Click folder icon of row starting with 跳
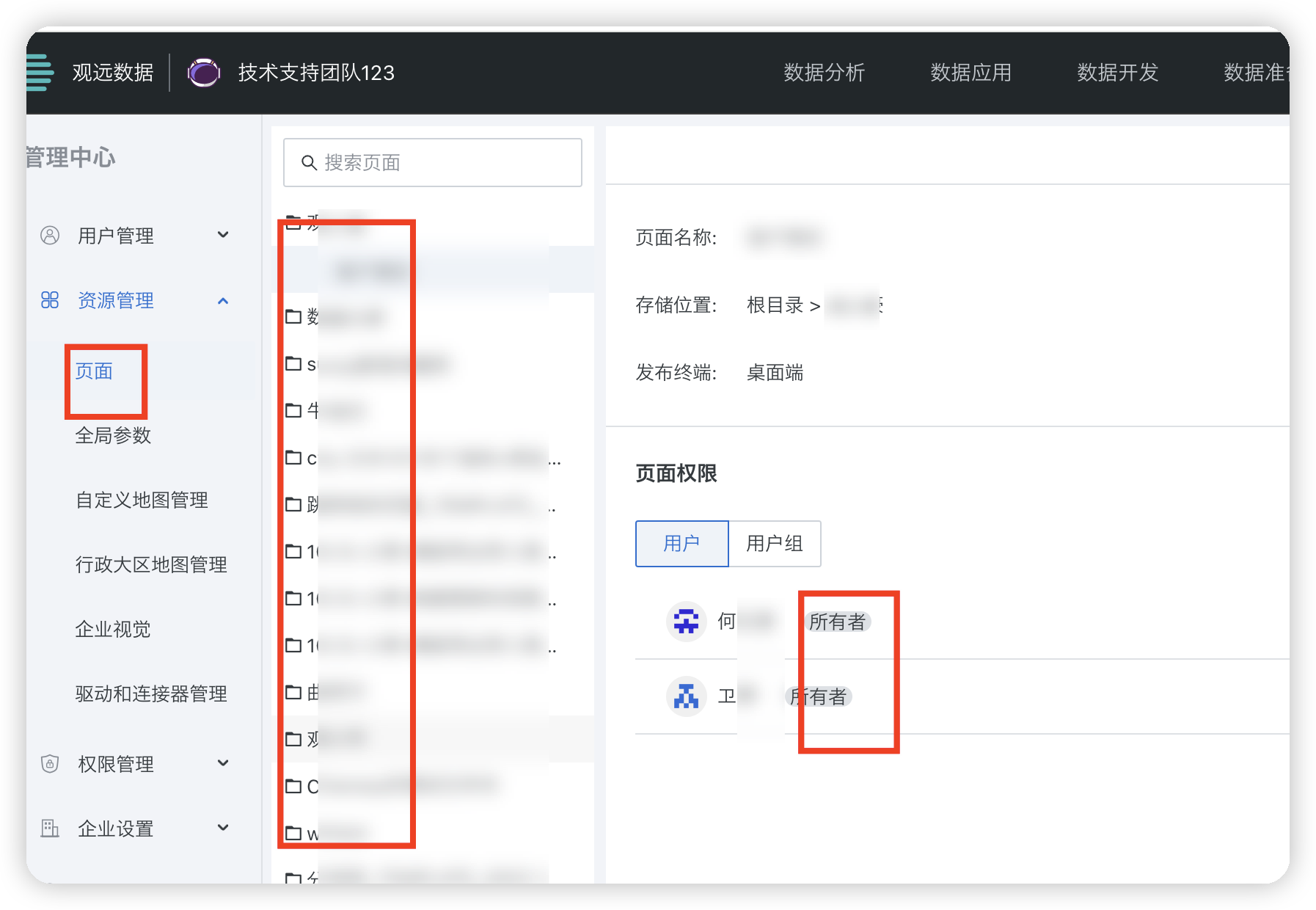 click(x=293, y=504)
